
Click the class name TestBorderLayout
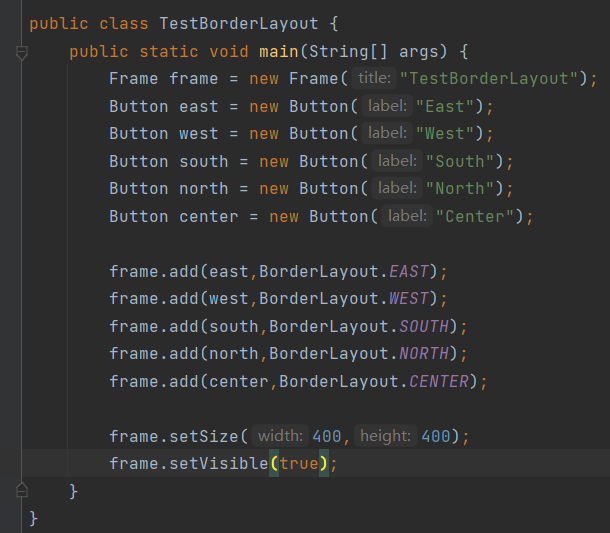pyautogui.click(x=238, y=24)
